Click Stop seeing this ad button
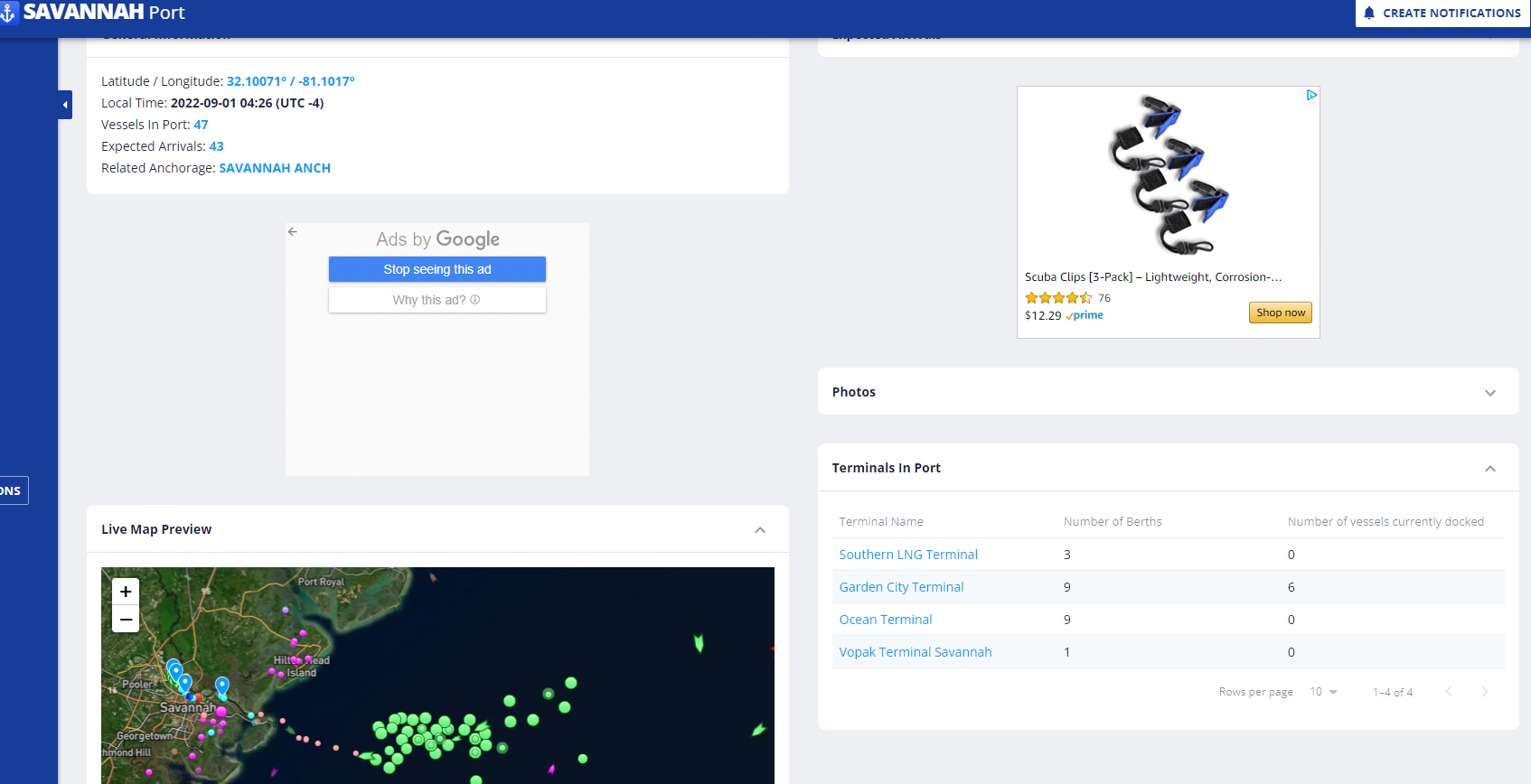1531x784 pixels. [437, 269]
